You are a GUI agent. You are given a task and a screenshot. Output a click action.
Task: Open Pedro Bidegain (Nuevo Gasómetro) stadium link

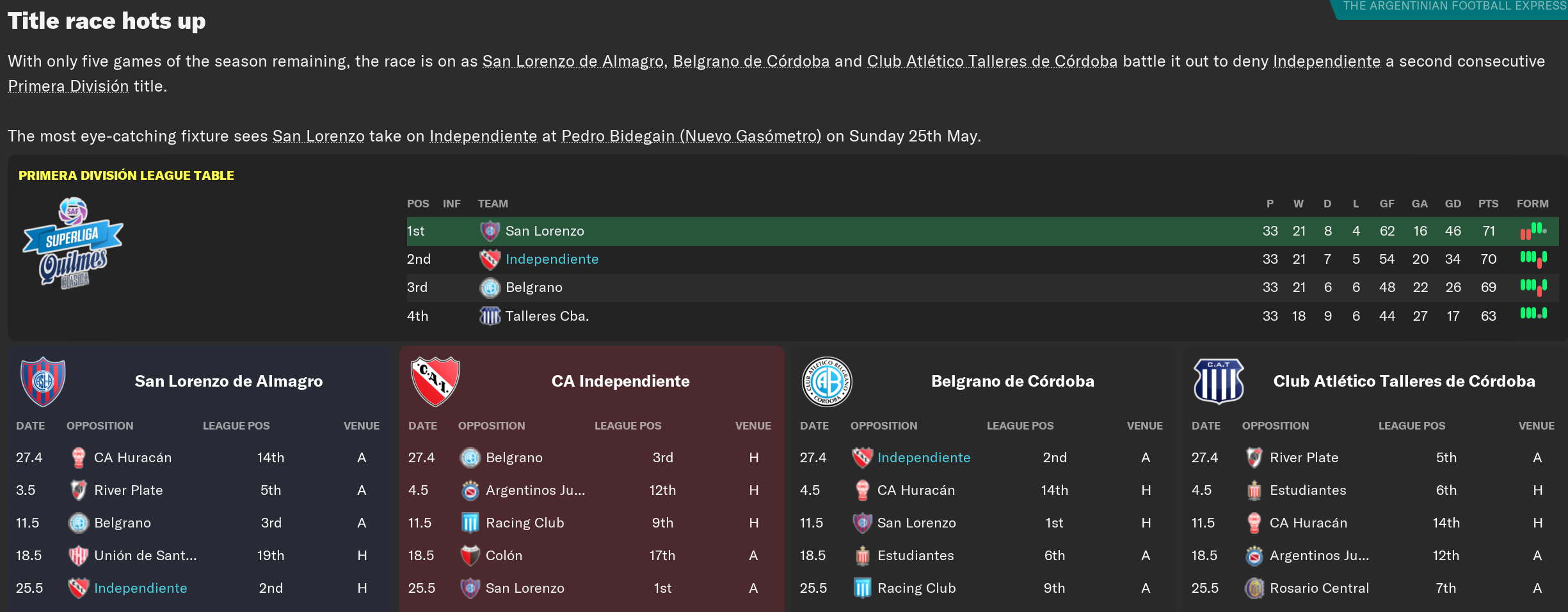691,136
